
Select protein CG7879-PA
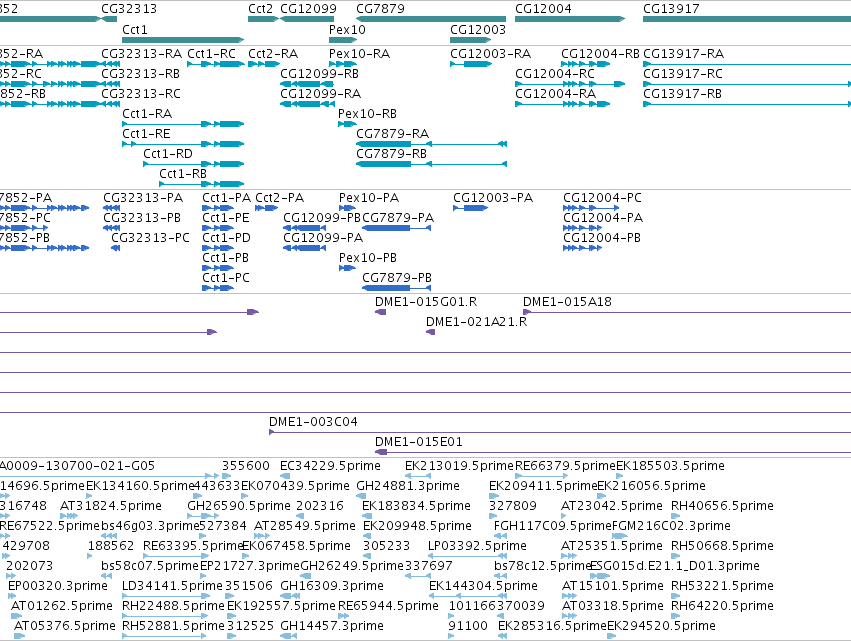click(x=398, y=218)
